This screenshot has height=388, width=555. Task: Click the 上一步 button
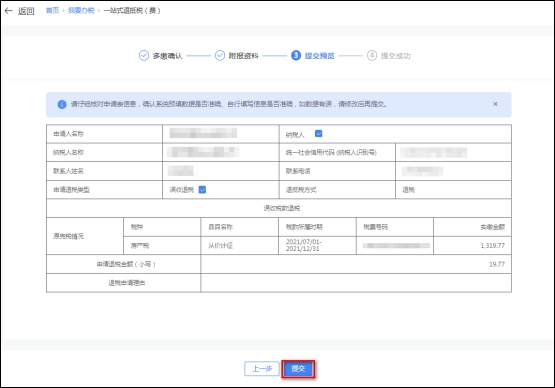click(262, 369)
